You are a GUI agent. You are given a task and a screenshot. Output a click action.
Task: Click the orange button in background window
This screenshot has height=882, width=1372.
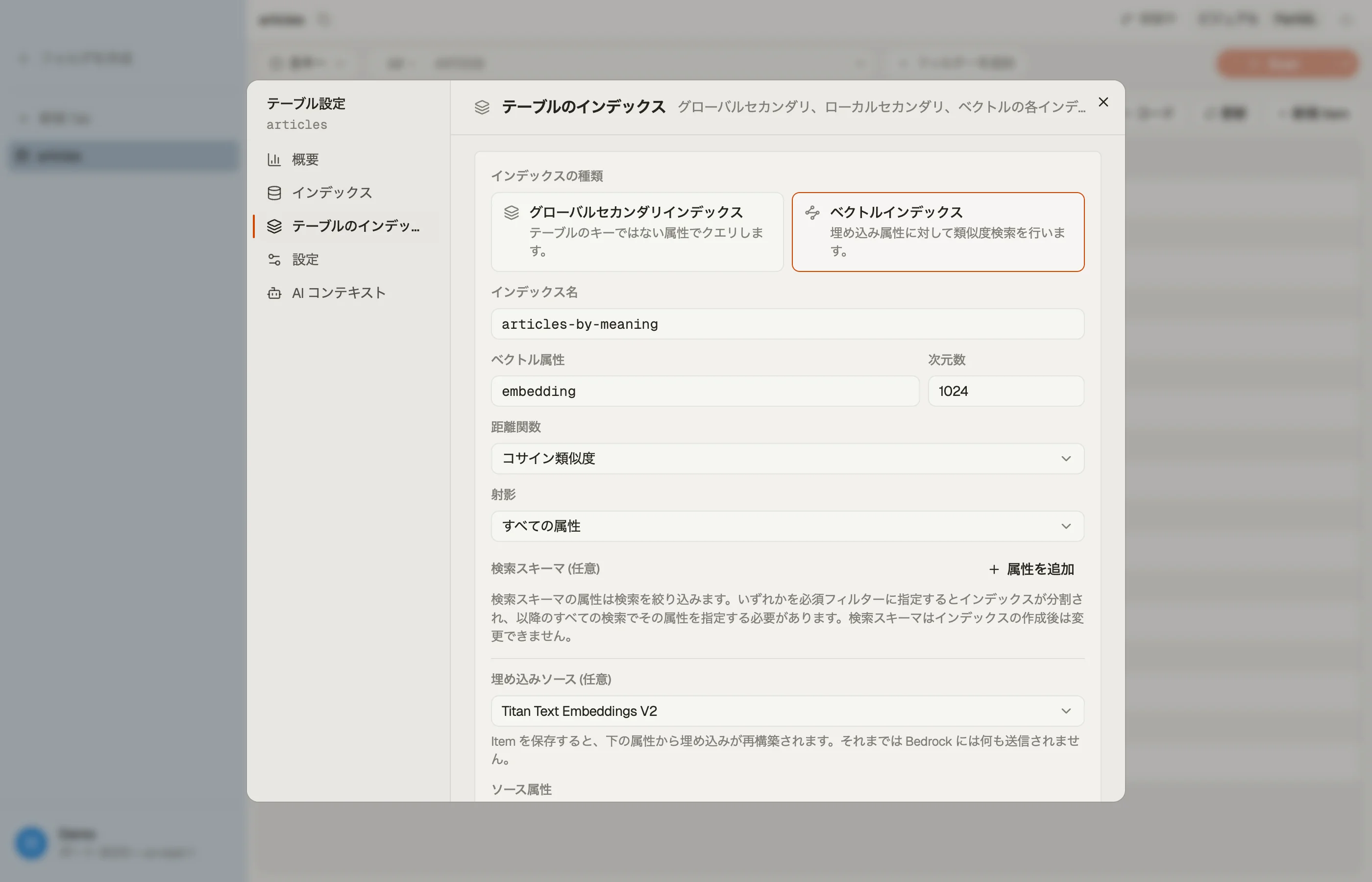coord(1287,64)
